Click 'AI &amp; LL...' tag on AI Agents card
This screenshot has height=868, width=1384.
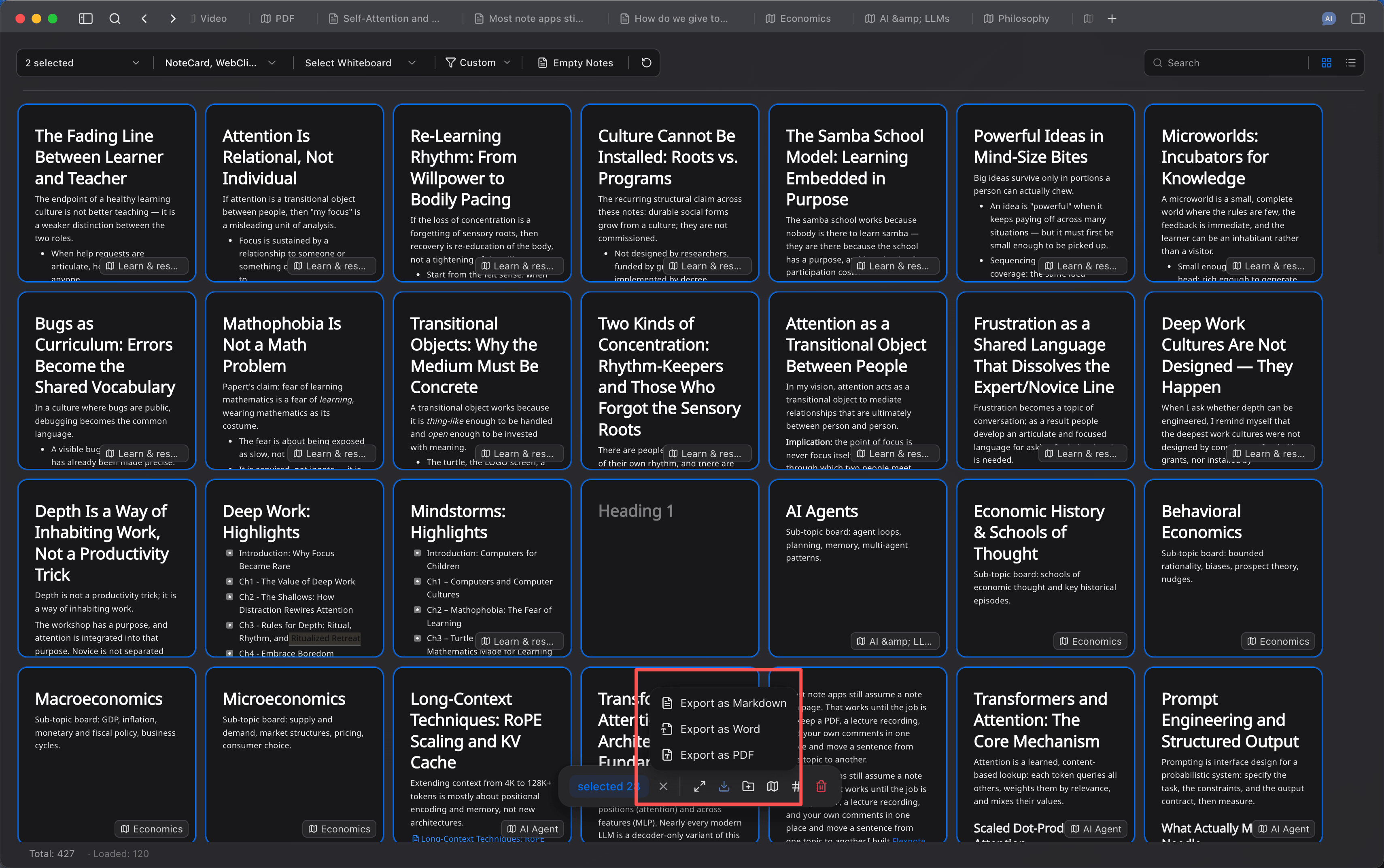click(894, 641)
